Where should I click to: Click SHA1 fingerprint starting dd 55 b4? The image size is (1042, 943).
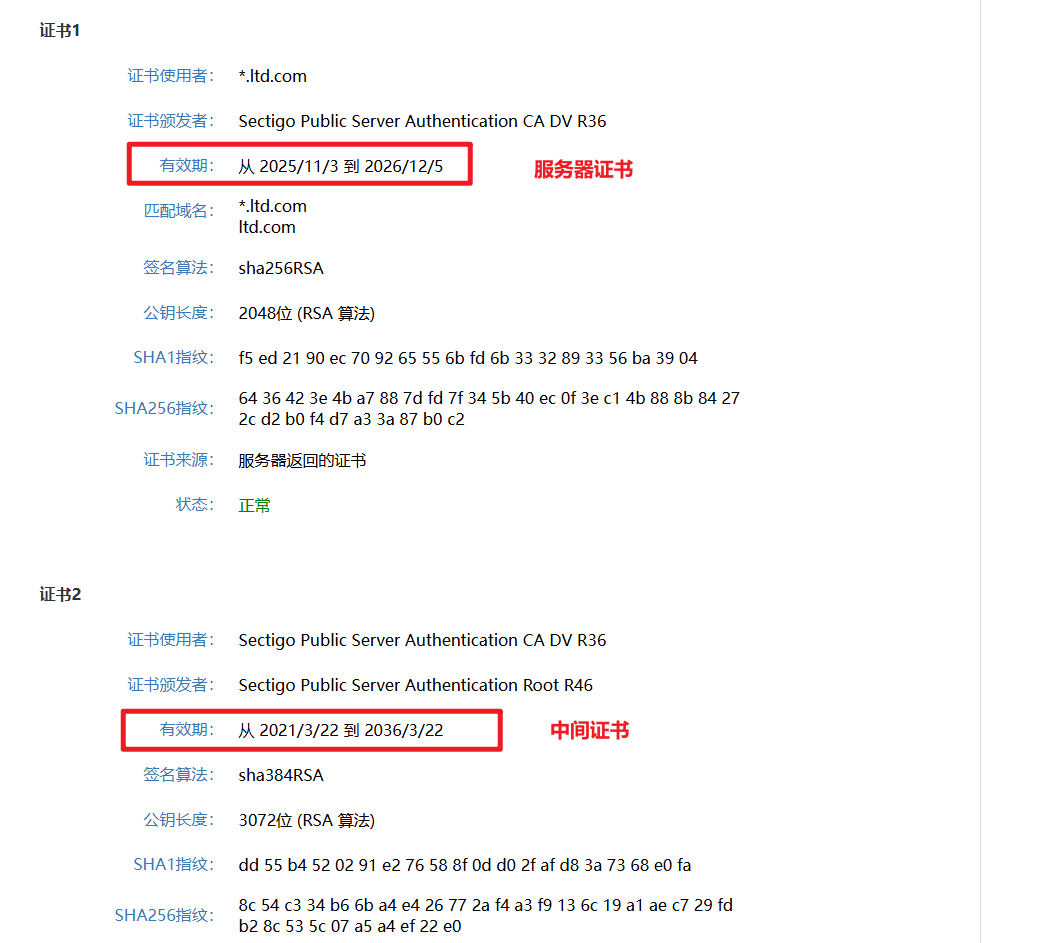click(465, 865)
